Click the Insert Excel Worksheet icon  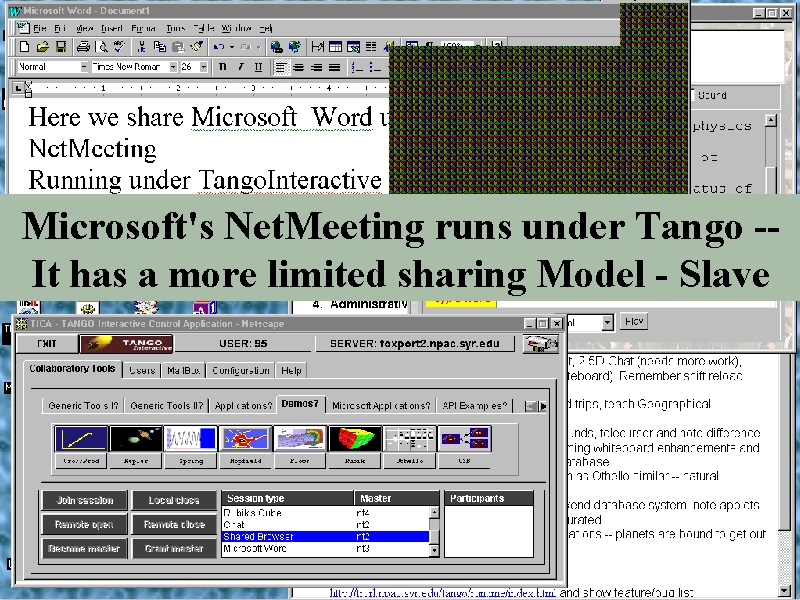pos(353,47)
